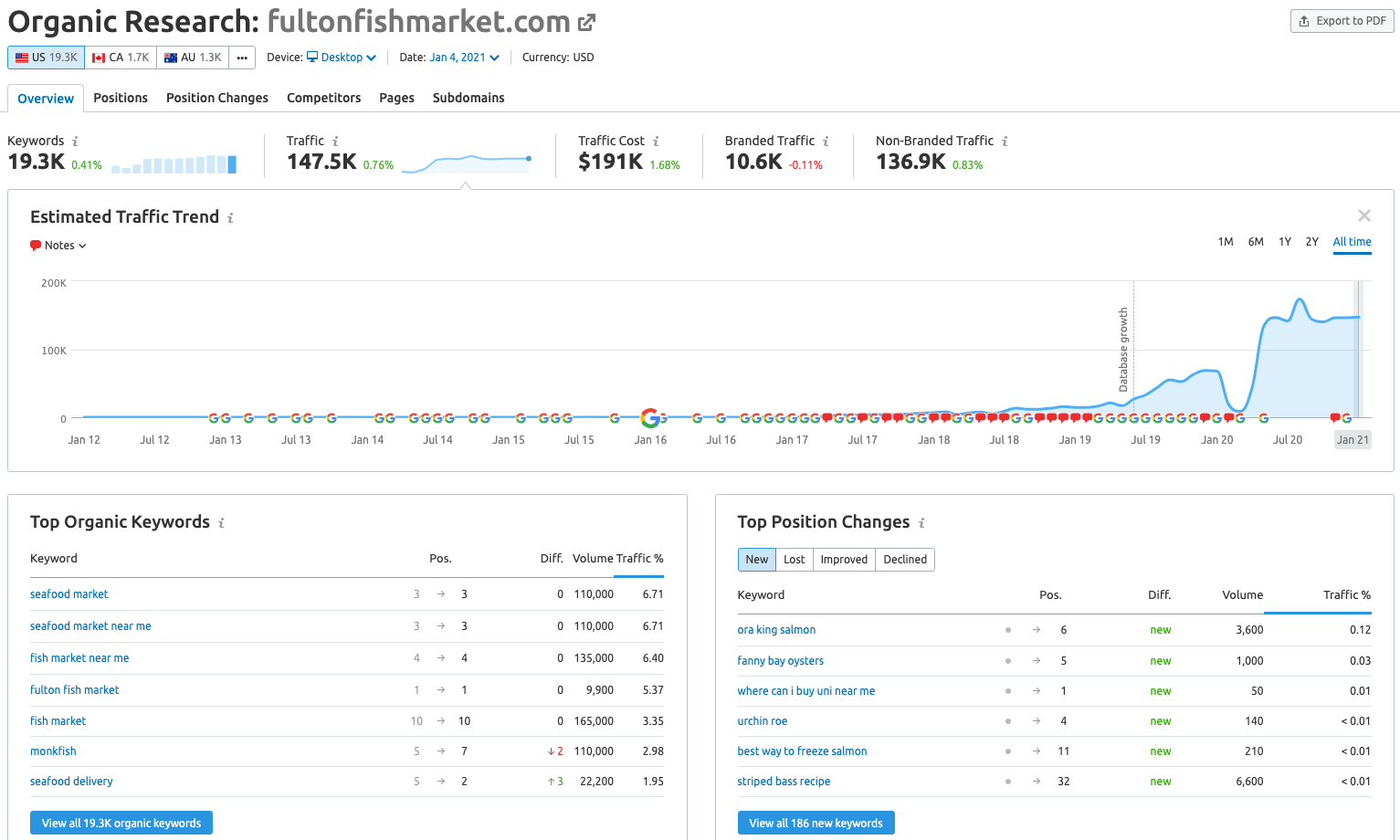
Task: Set chart range to All time
Action: tap(1352, 242)
